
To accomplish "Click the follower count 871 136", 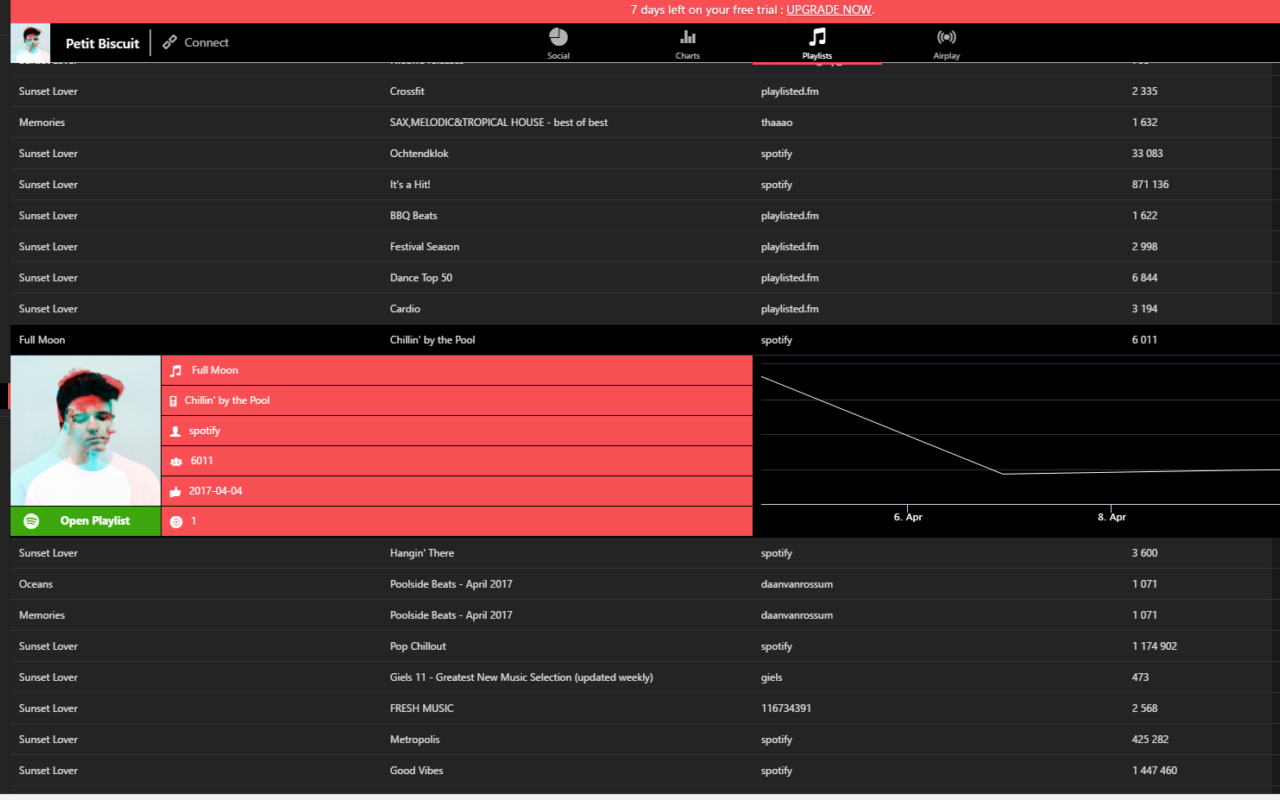I will [x=1150, y=184].
